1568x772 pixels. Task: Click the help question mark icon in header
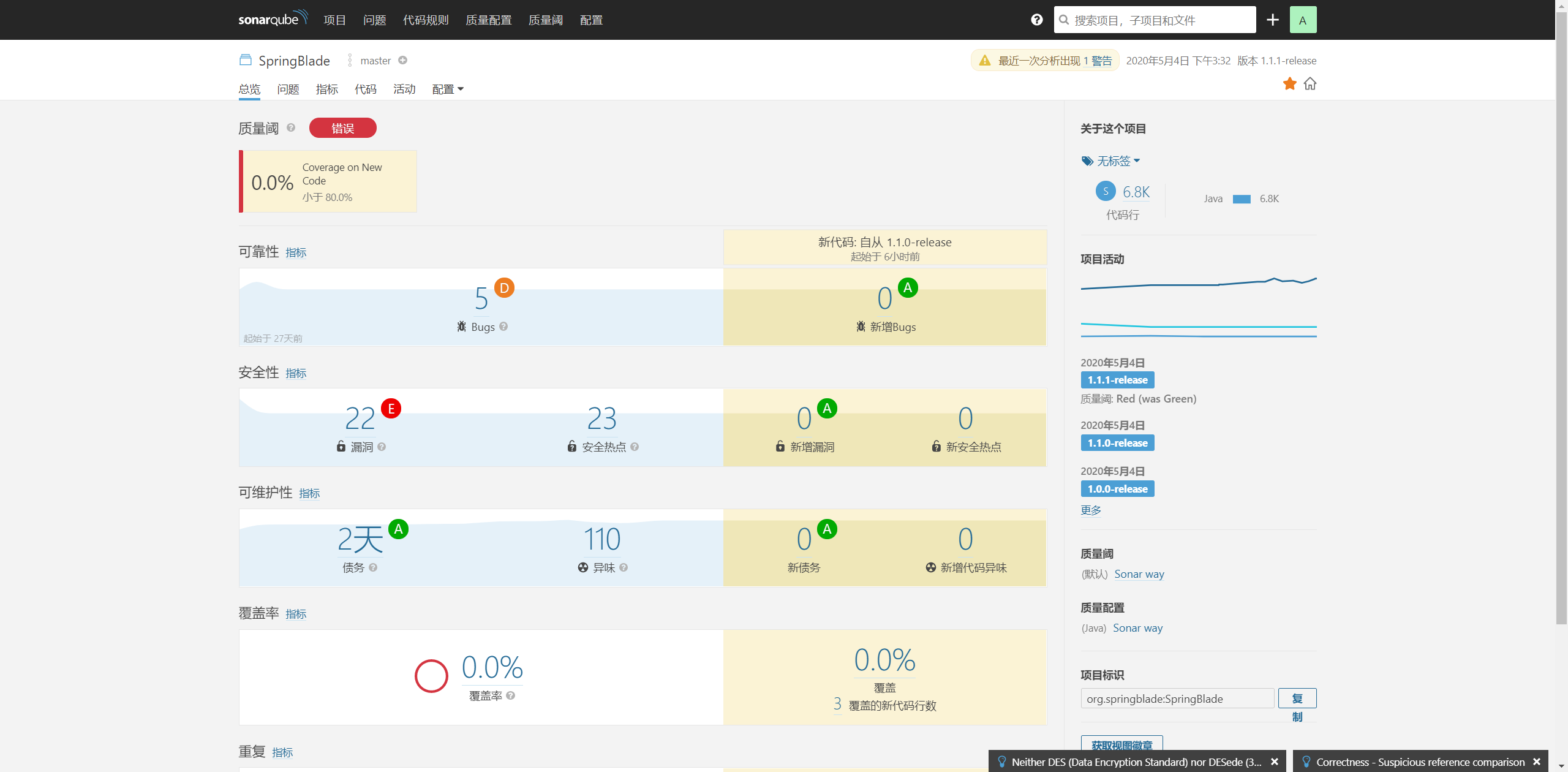1036,20
